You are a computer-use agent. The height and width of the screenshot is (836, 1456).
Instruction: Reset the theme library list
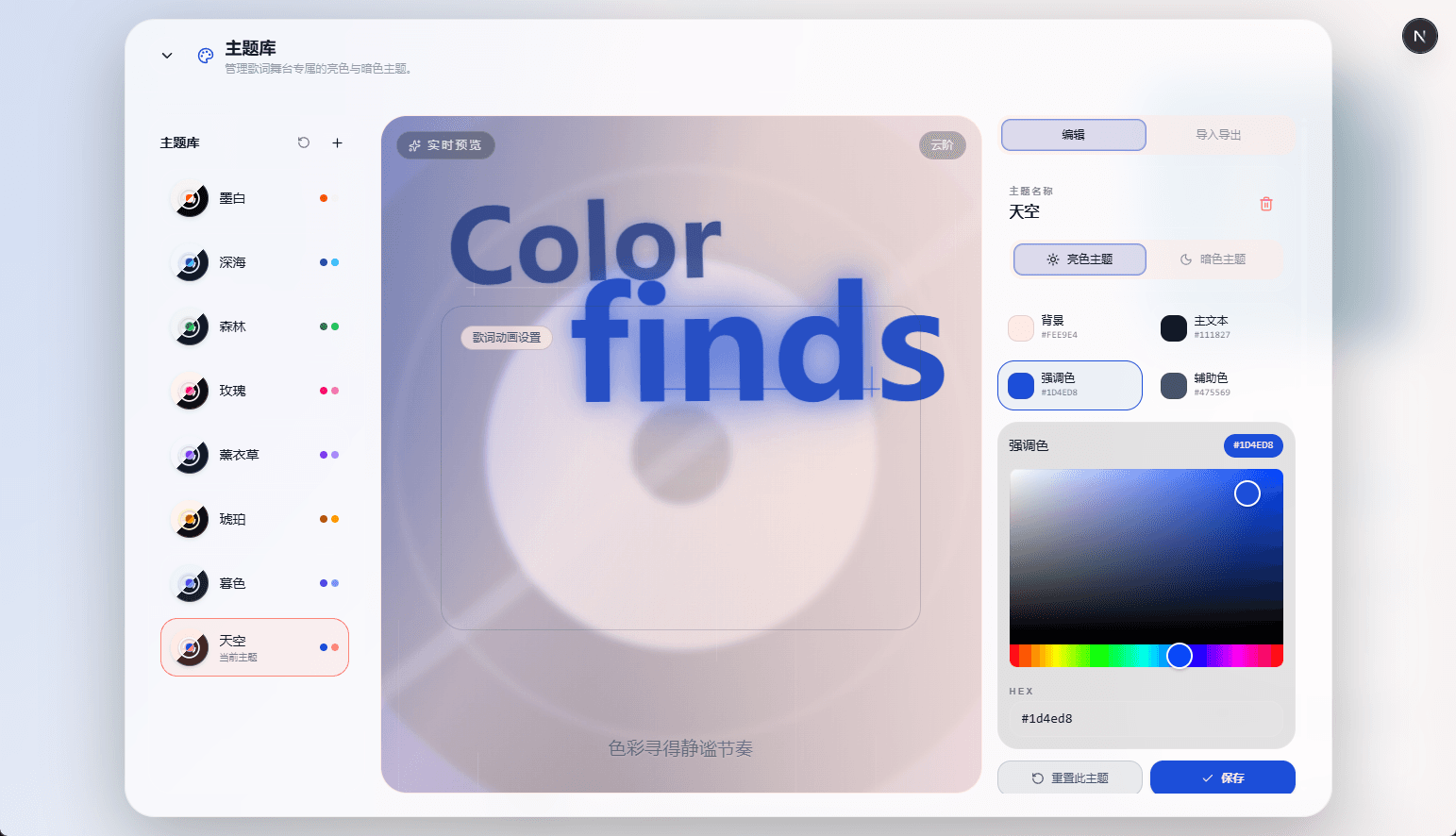pyautogui.click(x=304, y=142)
